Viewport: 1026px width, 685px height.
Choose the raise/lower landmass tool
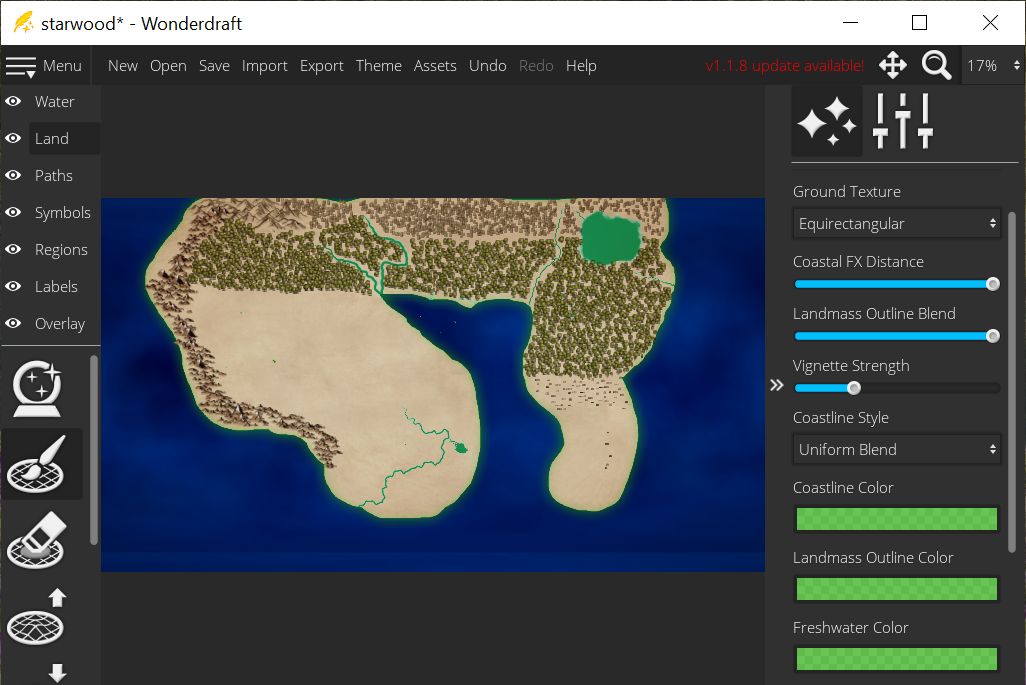[x=37, y=627]
